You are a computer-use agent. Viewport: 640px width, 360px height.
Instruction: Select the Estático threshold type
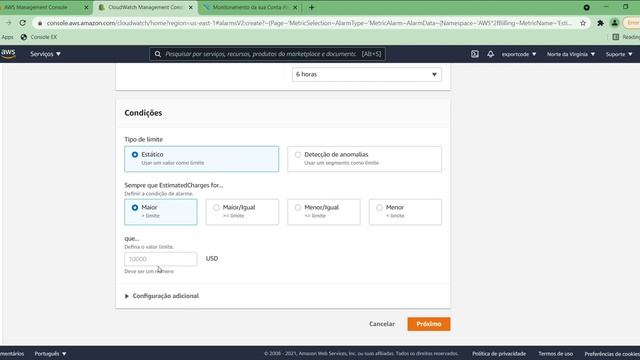click(202, 159)
